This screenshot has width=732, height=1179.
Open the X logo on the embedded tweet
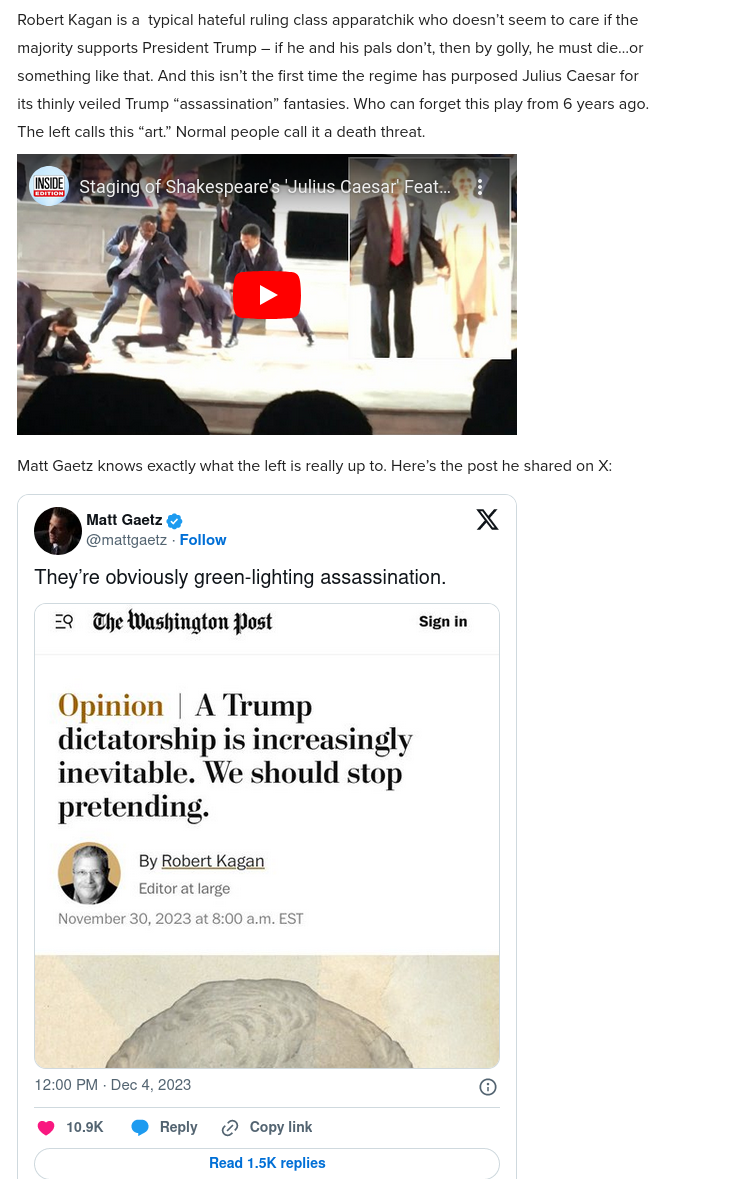tap(487, 520)
